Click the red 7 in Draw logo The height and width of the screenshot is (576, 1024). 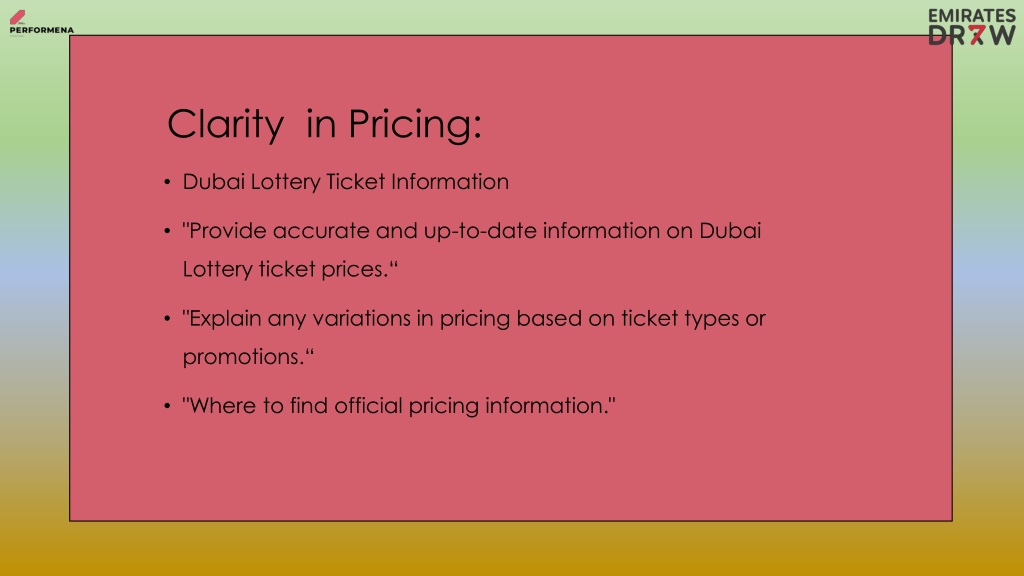[976, 35]
